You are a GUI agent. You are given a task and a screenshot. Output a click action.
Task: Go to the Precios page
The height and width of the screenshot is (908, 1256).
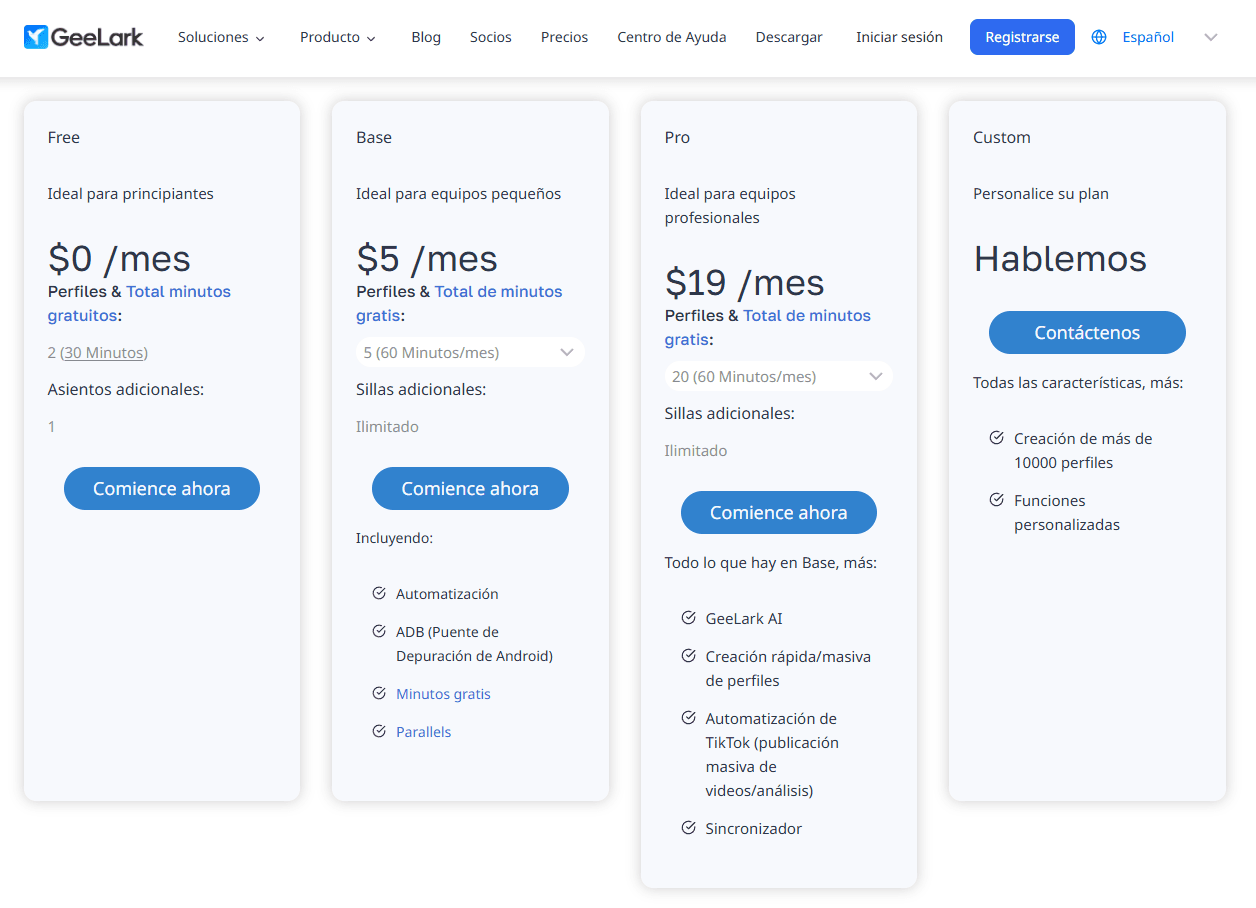(x=564, y=37)
